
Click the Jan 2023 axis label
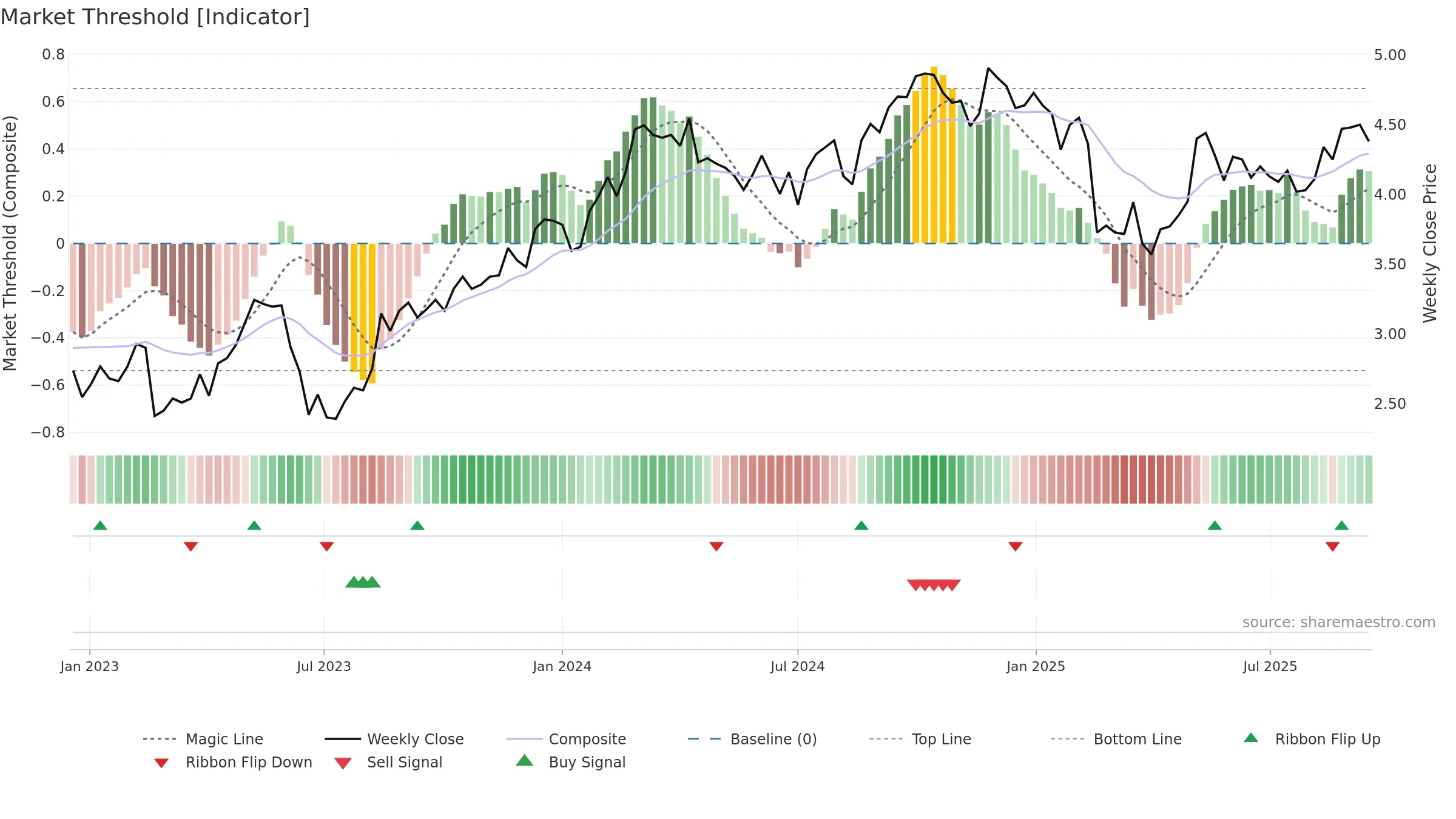(90, 666)
